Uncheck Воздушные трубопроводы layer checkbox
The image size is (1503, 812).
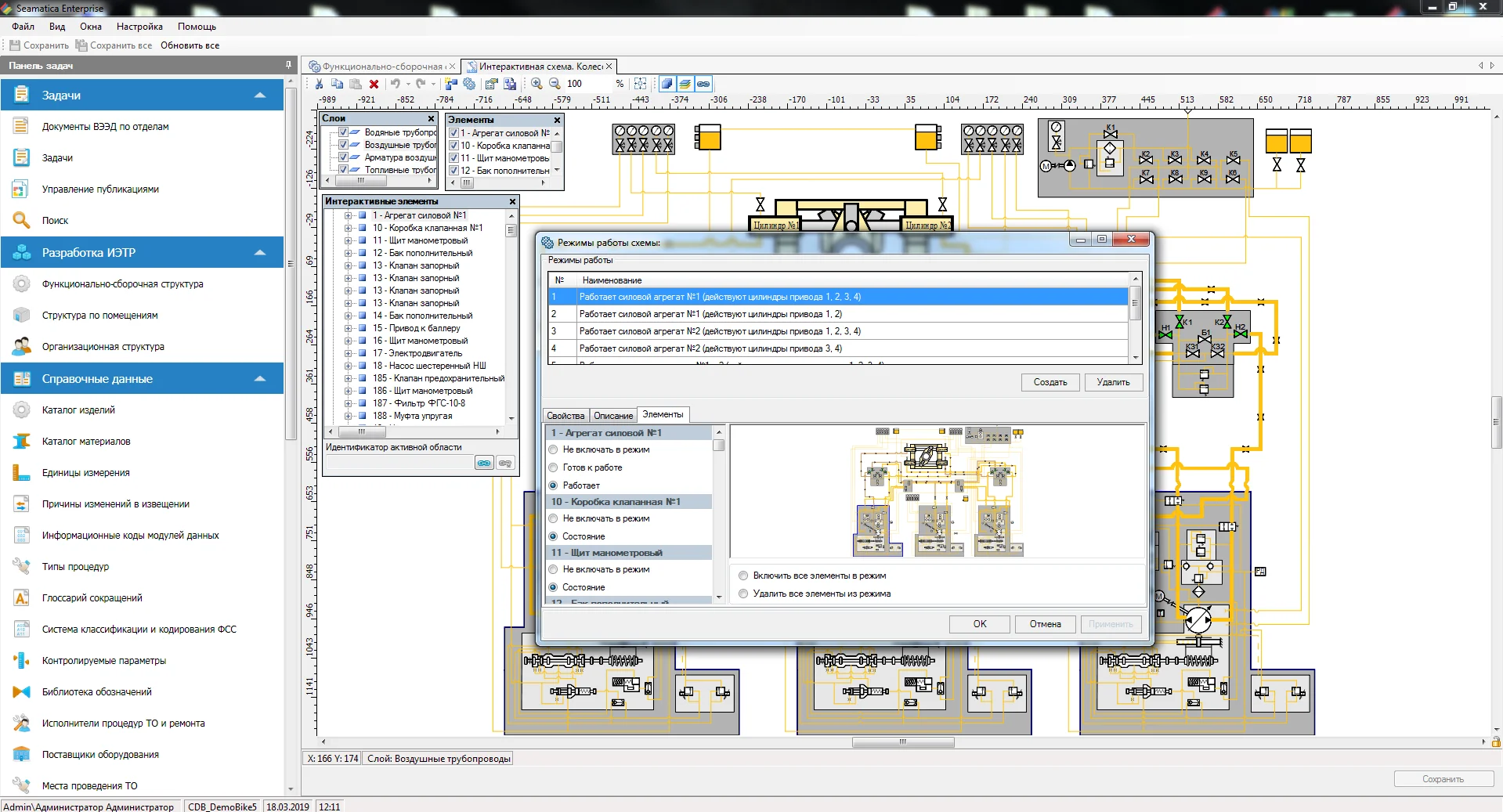point(343,145)
